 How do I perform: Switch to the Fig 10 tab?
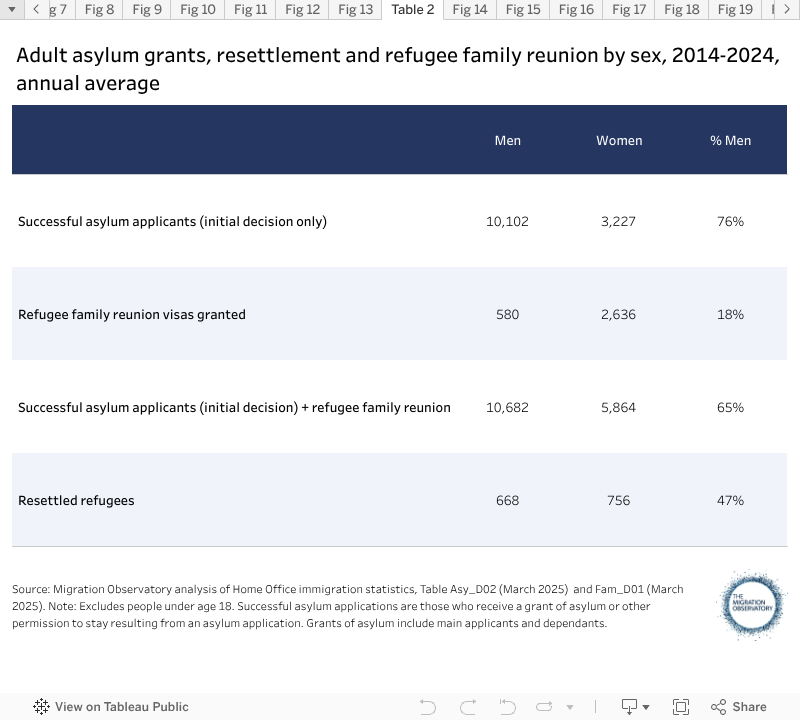[x=197, y=10]
